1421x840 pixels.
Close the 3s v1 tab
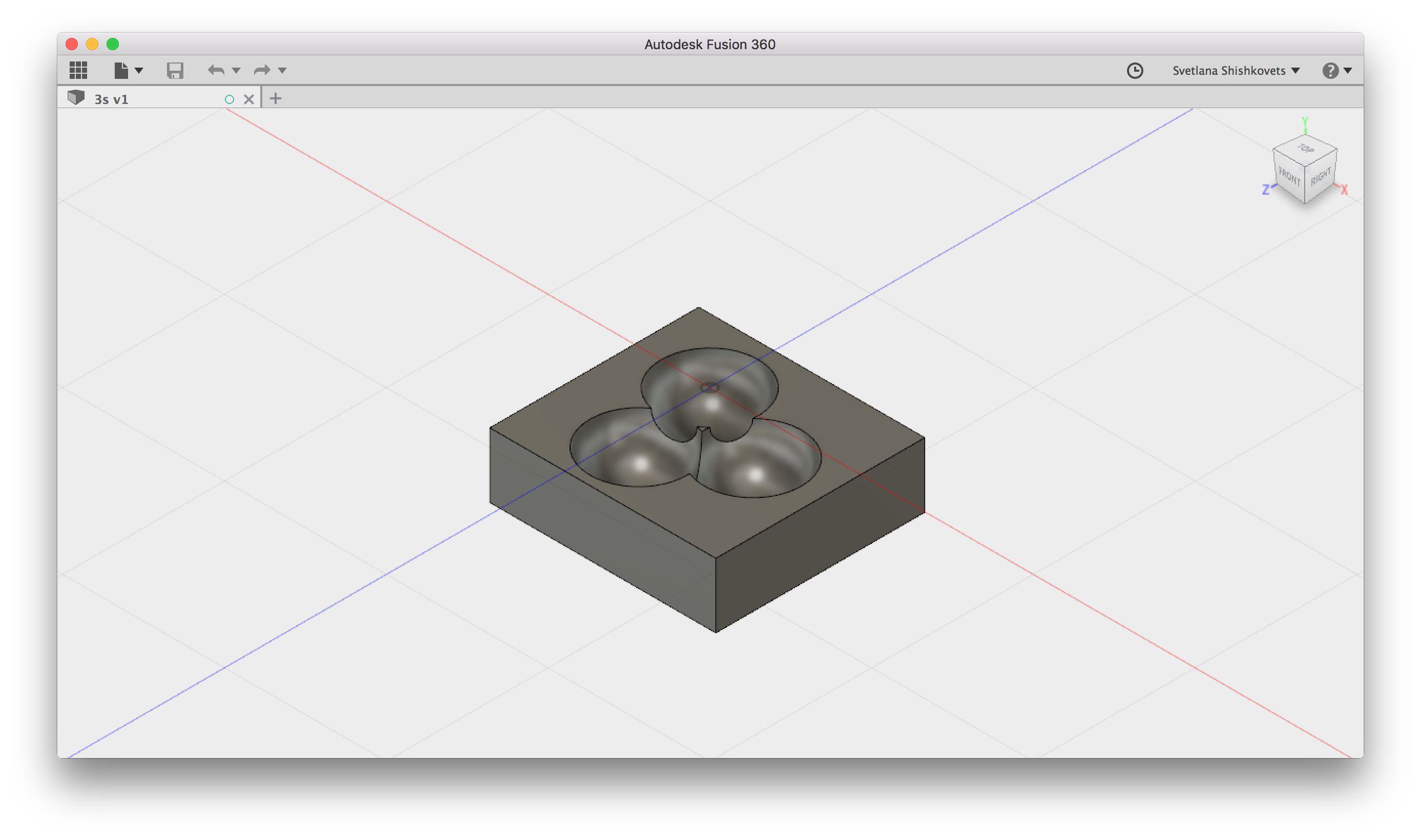[248, 99]
